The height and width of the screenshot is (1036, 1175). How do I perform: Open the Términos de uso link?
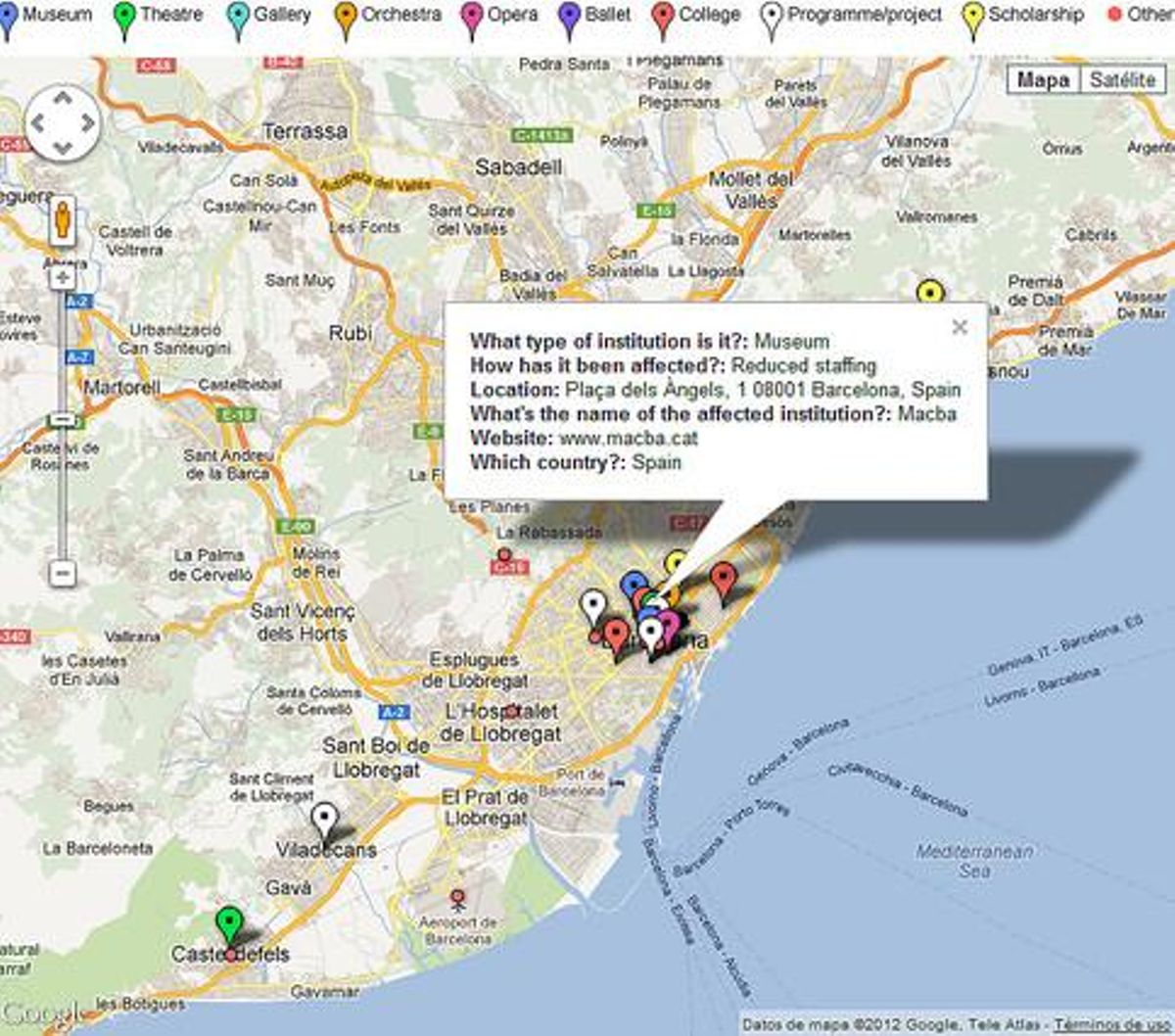tap(1113, 1024)
